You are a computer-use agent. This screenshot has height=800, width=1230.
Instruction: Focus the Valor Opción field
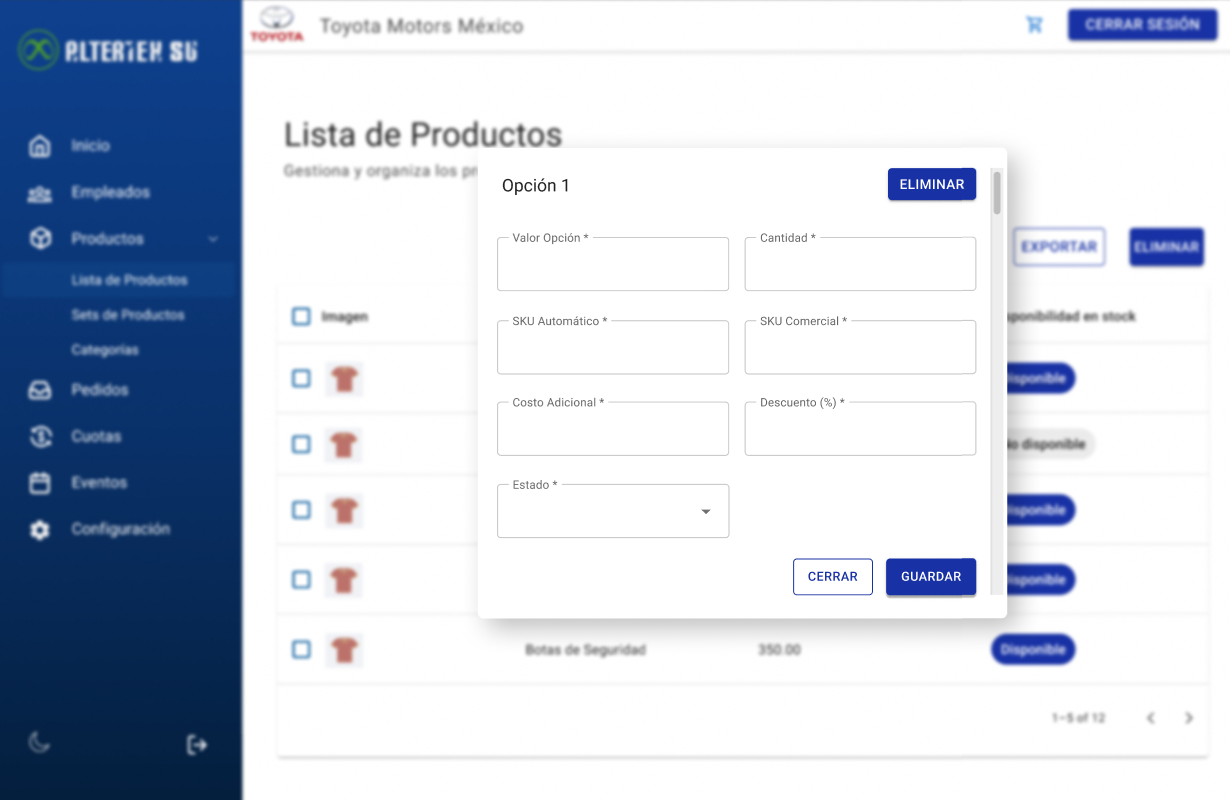613,264
